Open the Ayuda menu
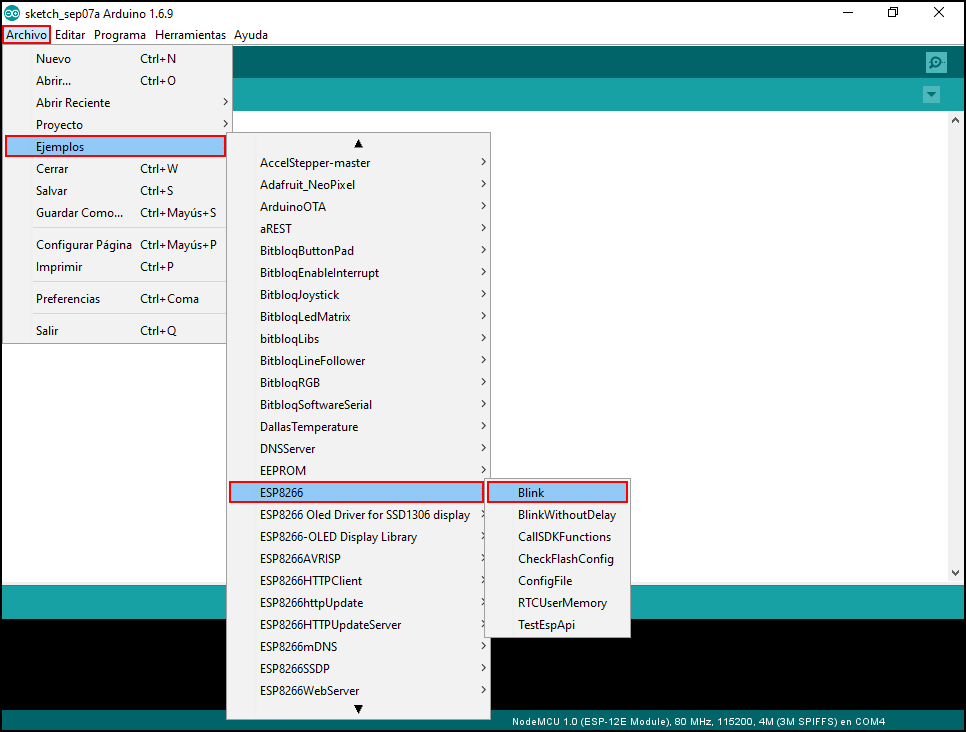Image resolution: width=966 pixels, height=732 pixels. coord(251,35)
